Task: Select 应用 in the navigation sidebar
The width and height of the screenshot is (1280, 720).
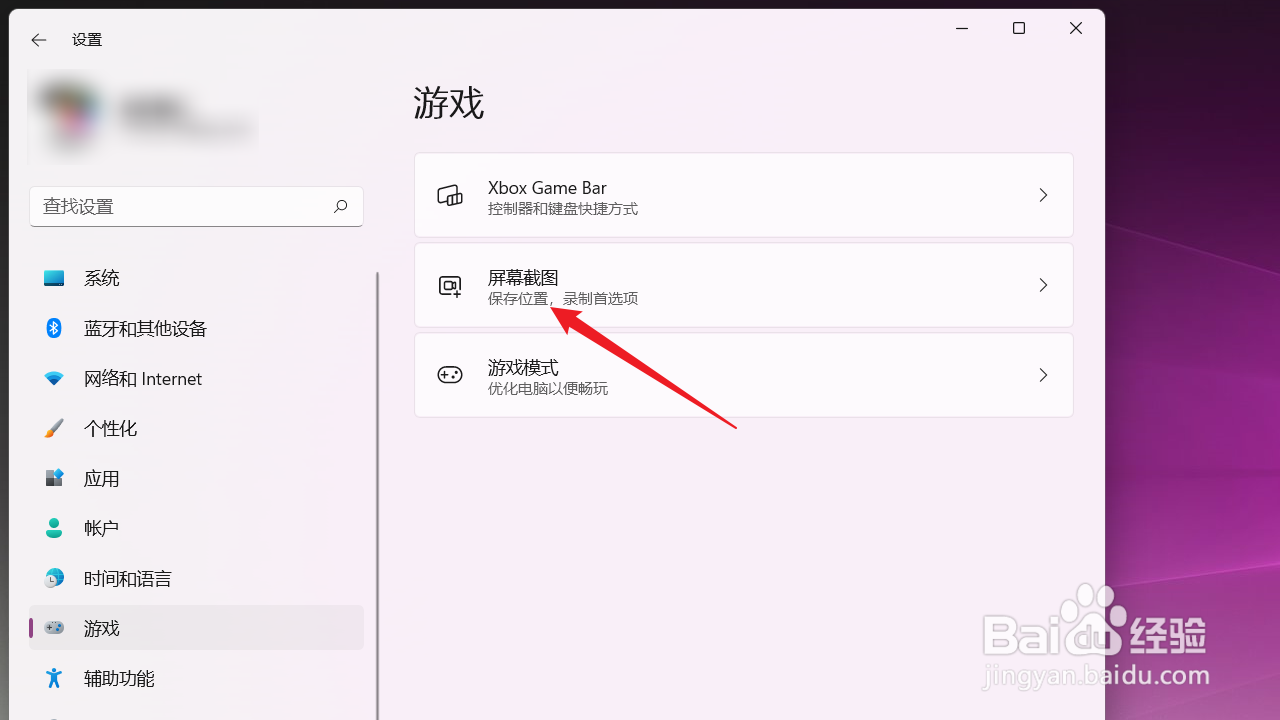Action: pos(100,478)
